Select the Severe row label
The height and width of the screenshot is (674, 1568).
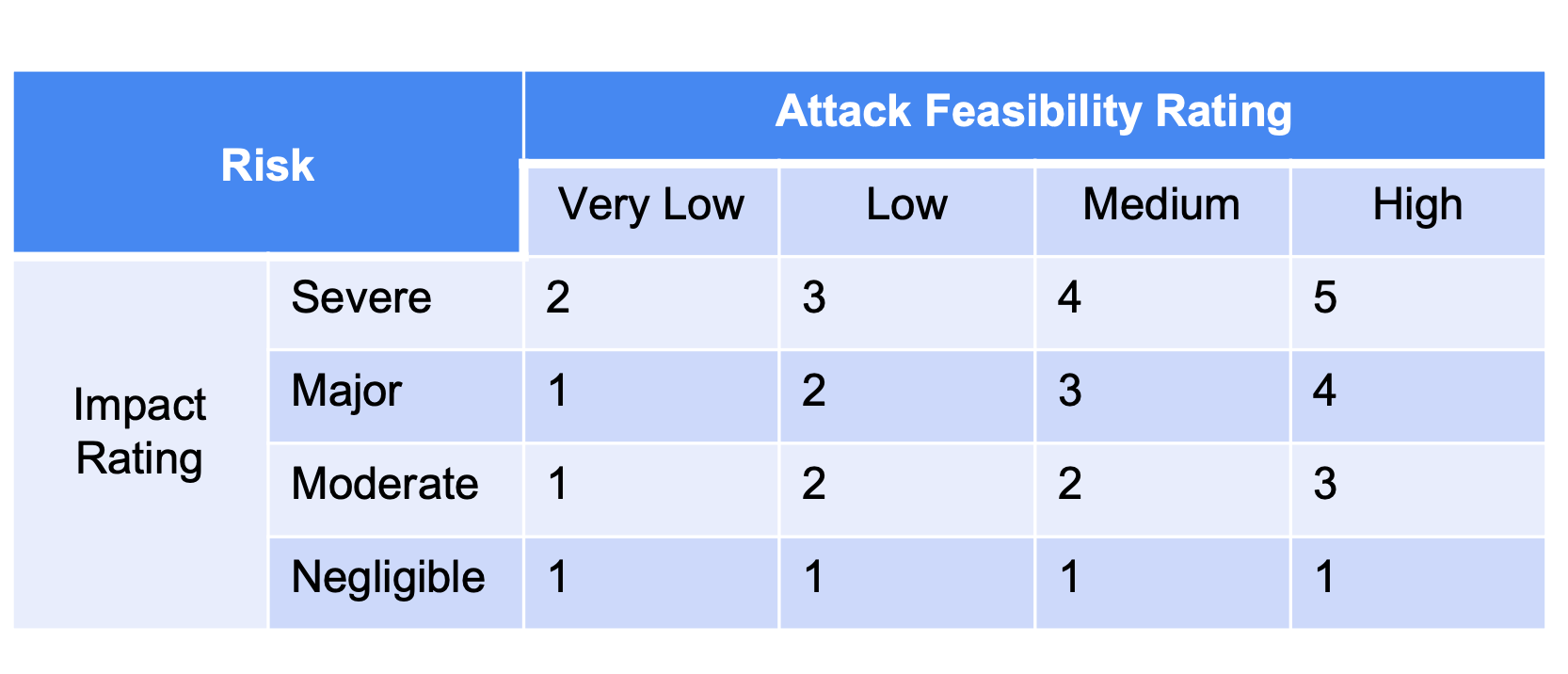pyautogui.click(x=396, y=303)
